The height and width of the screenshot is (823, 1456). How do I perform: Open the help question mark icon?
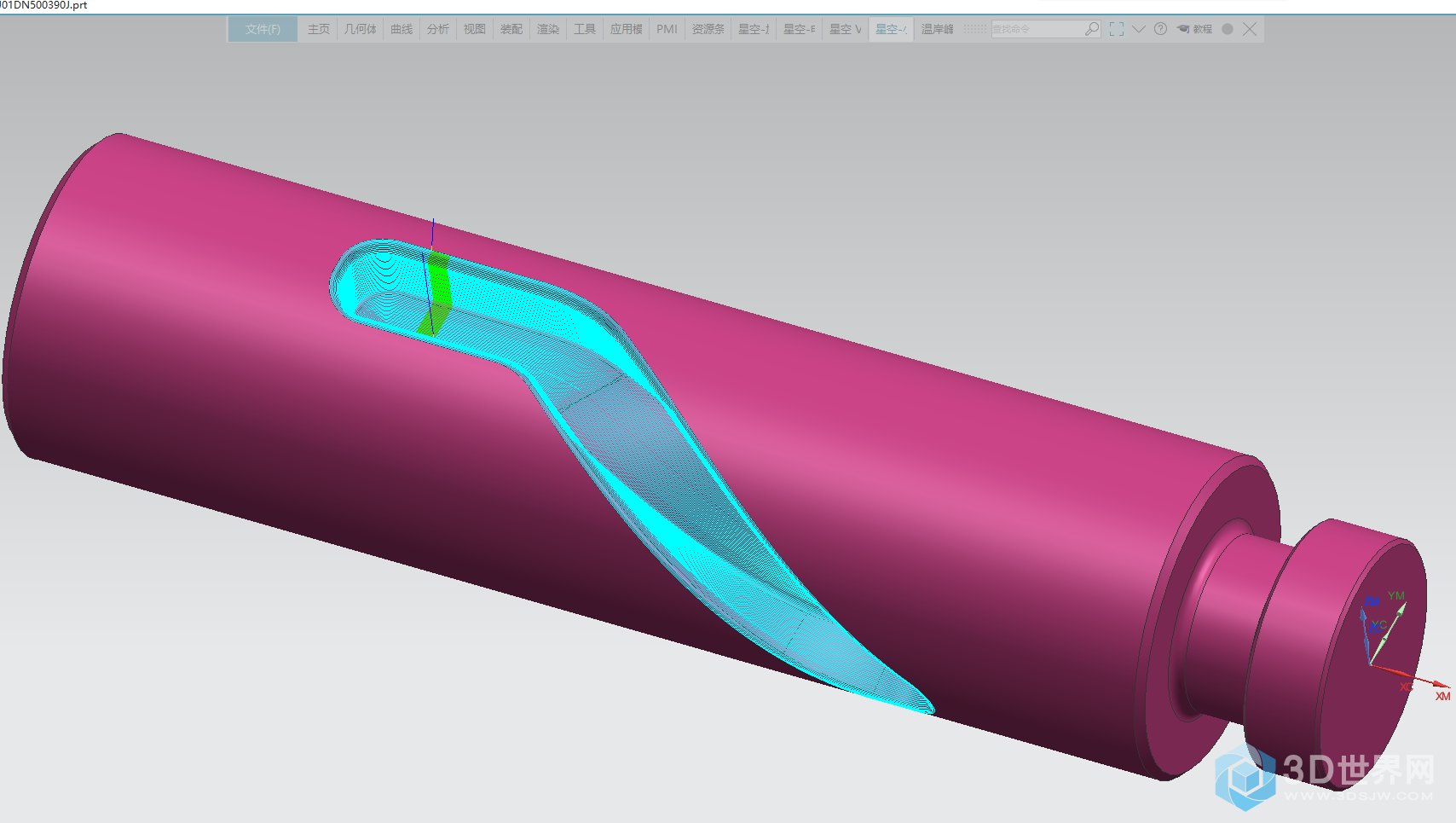click(1160, 29)
